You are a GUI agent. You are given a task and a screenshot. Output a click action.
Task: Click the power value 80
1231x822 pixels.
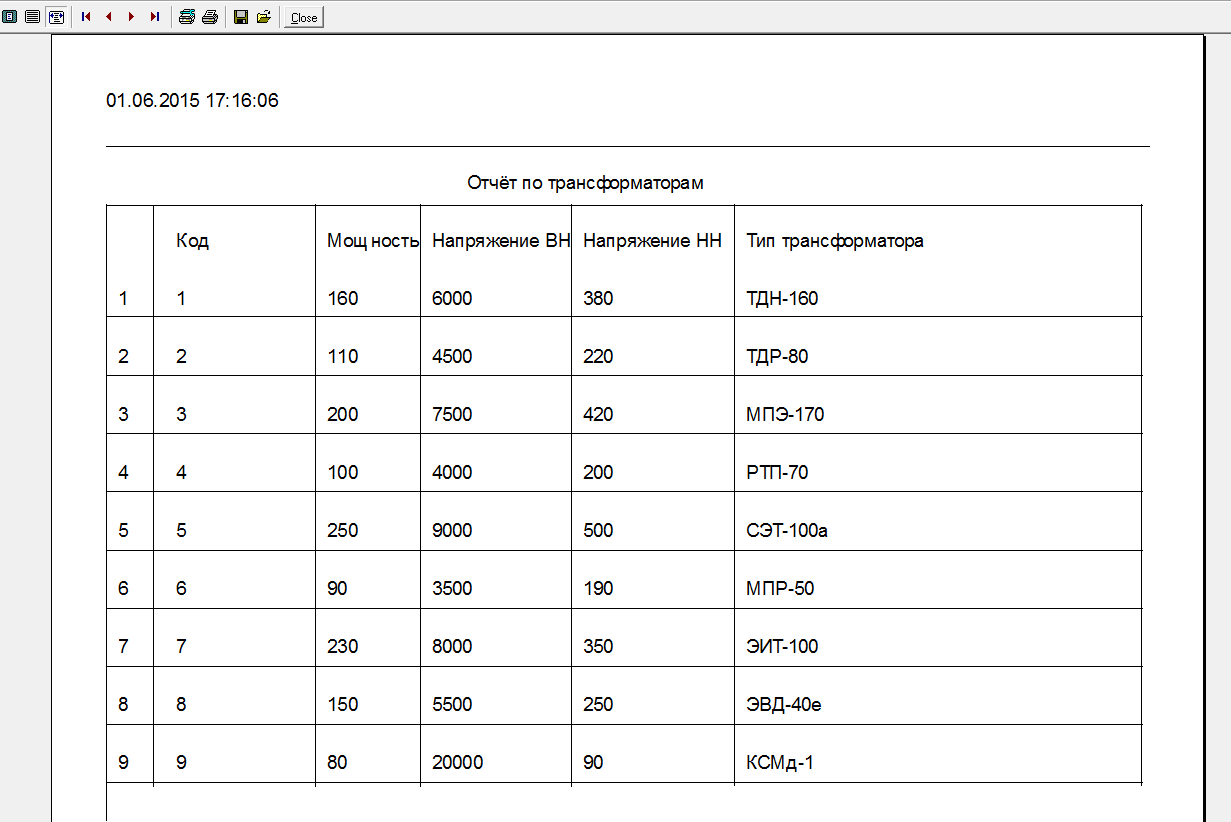[337, 762]
